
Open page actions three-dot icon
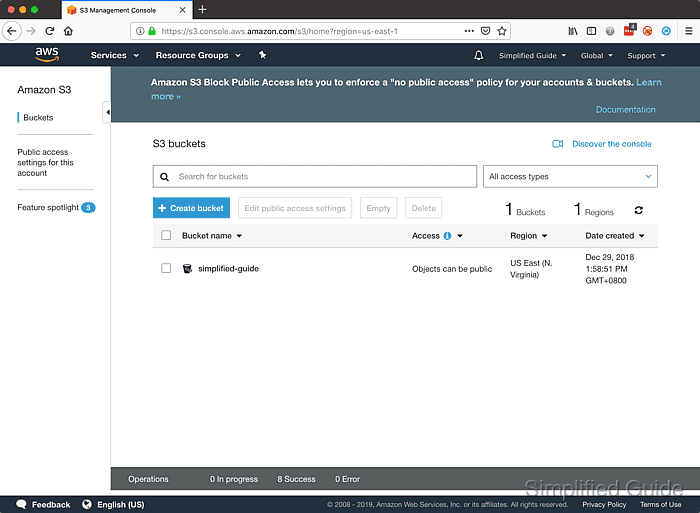pyautogui.click(x=469, y=31)
